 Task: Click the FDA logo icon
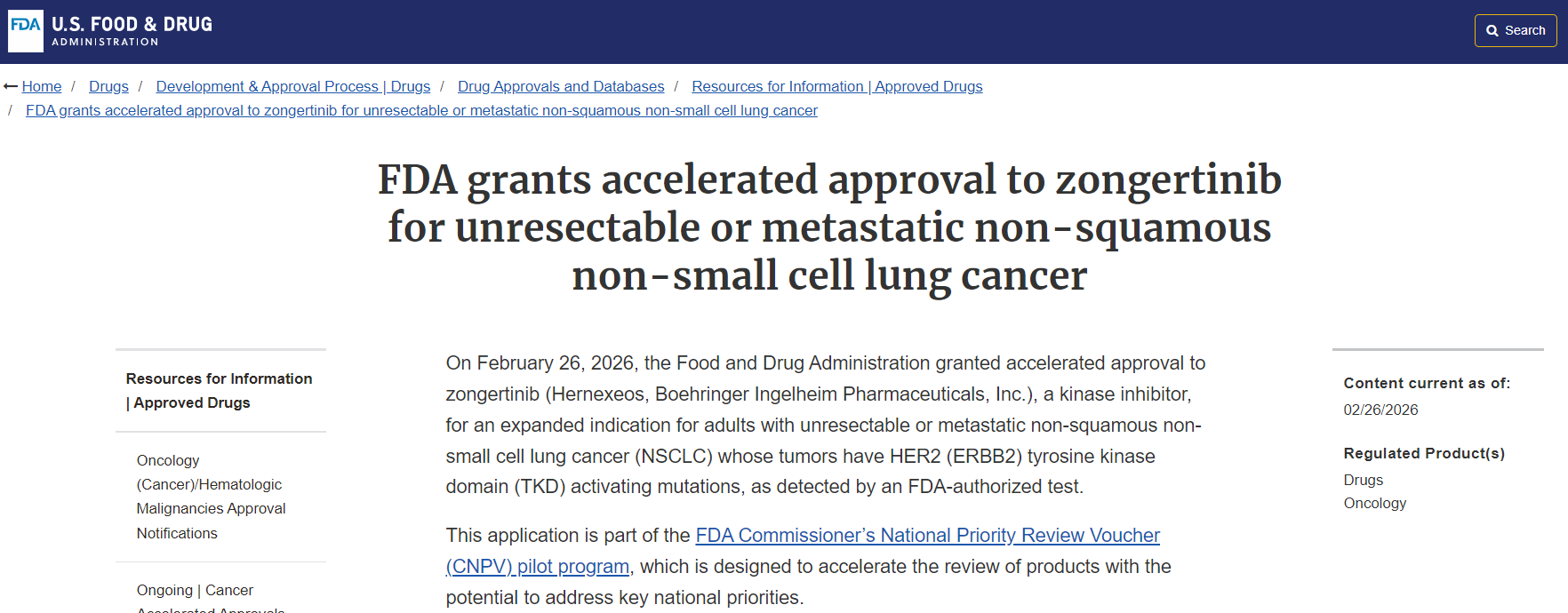25,31
